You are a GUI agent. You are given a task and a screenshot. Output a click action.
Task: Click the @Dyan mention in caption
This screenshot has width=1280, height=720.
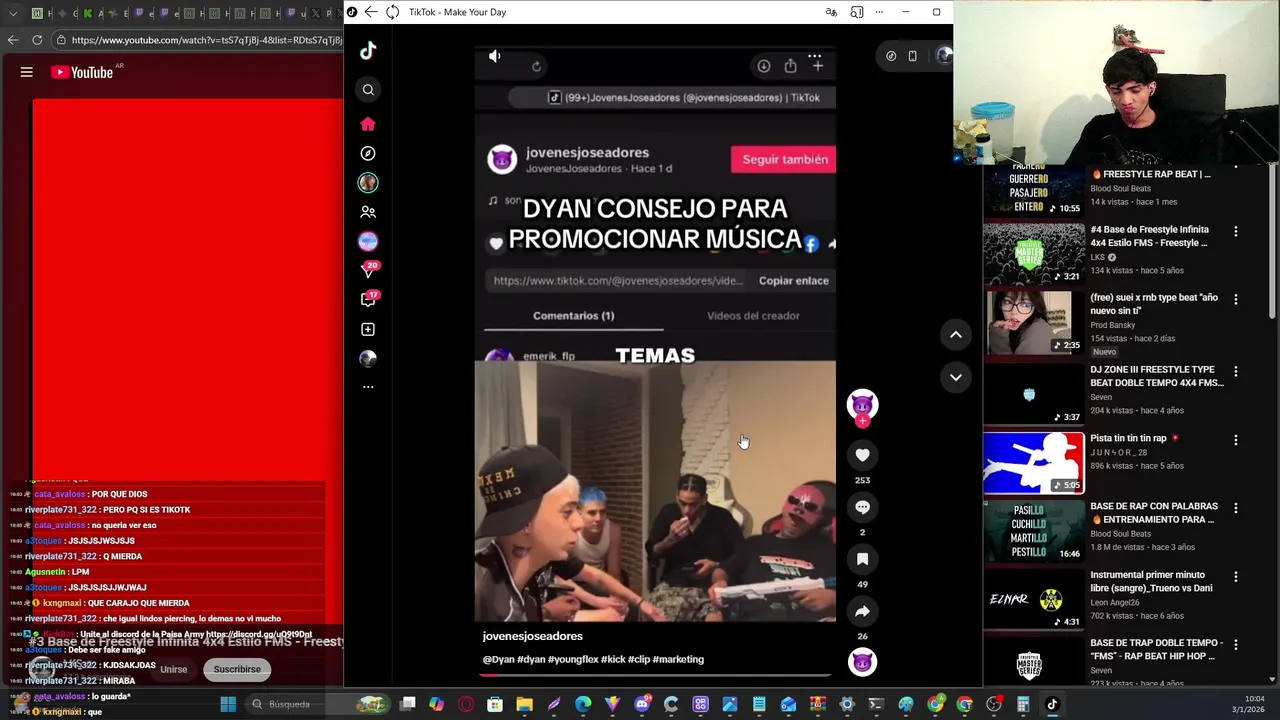click(498, 659)
